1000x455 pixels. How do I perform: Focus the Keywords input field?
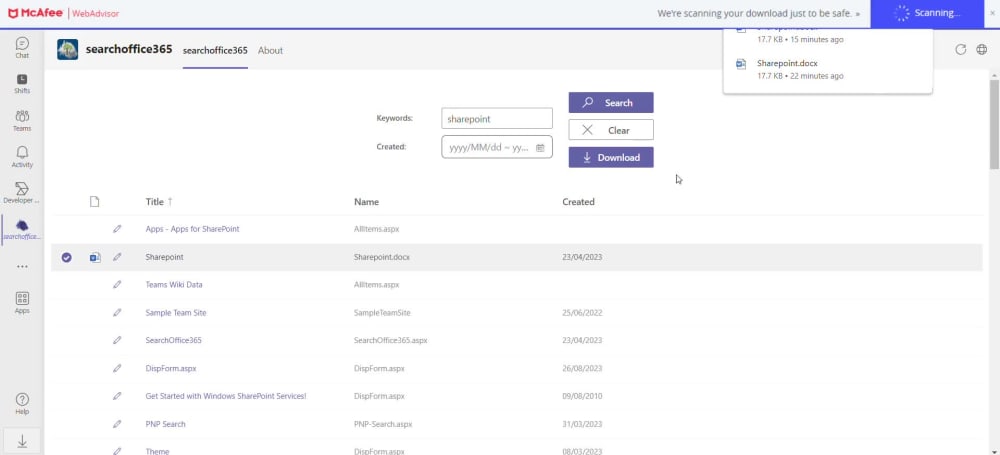click(x=497, y=119)
